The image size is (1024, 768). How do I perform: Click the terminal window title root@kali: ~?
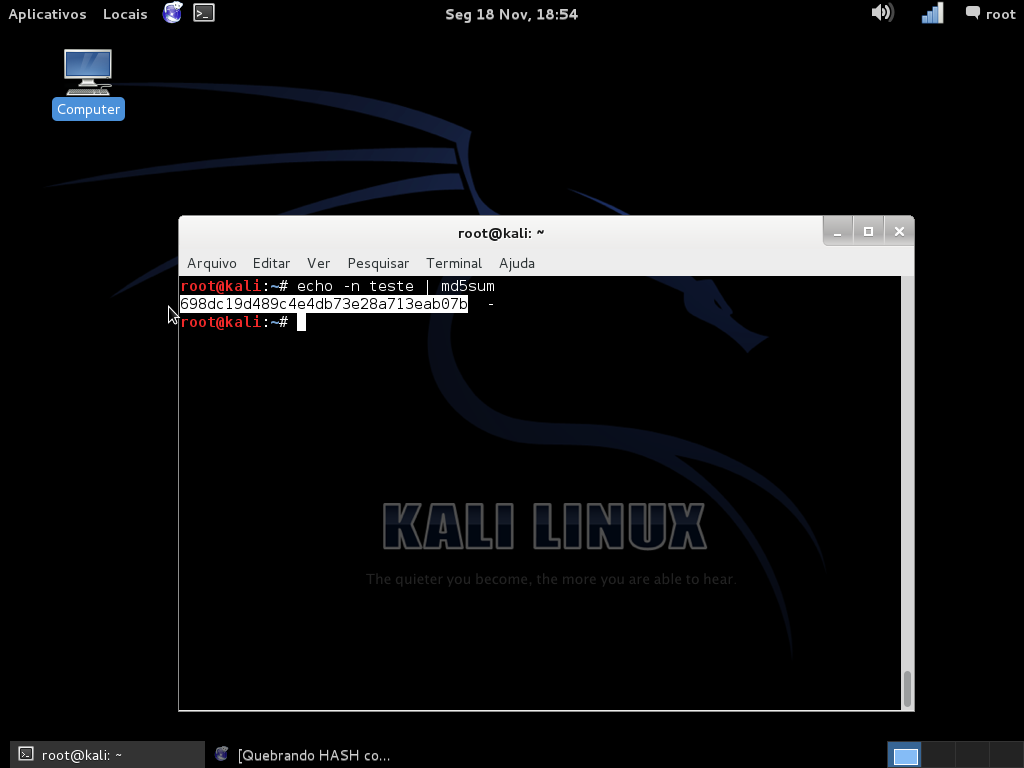(x=501, y=233)
